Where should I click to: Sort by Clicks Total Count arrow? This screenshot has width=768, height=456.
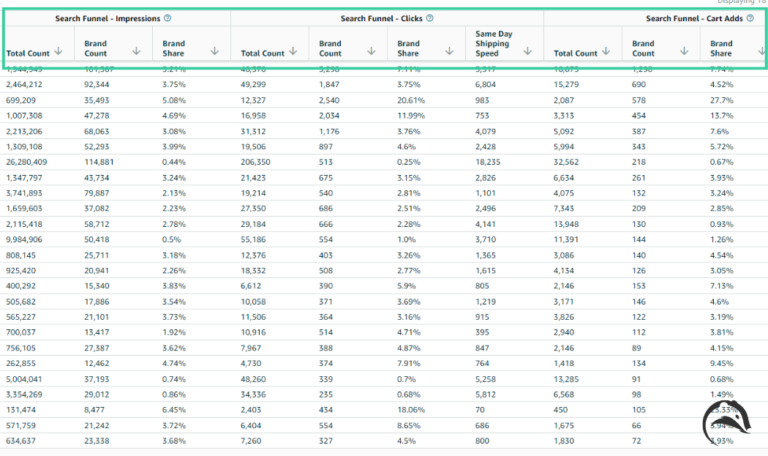(293, 51)
